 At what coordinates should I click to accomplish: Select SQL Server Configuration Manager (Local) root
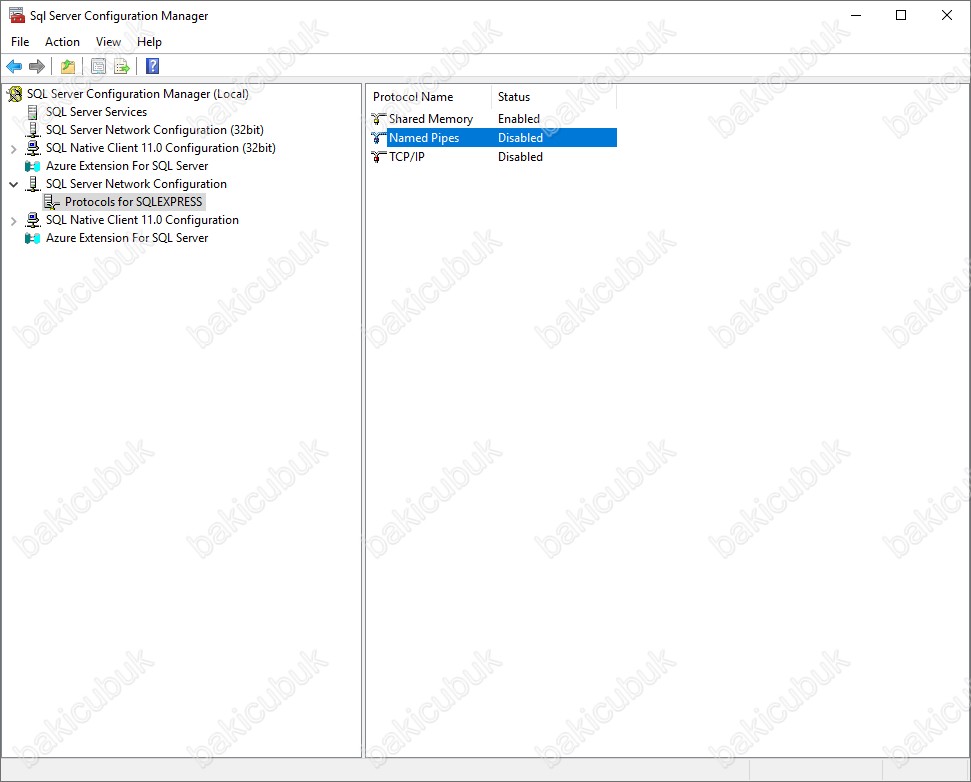(x=137, y=94)
